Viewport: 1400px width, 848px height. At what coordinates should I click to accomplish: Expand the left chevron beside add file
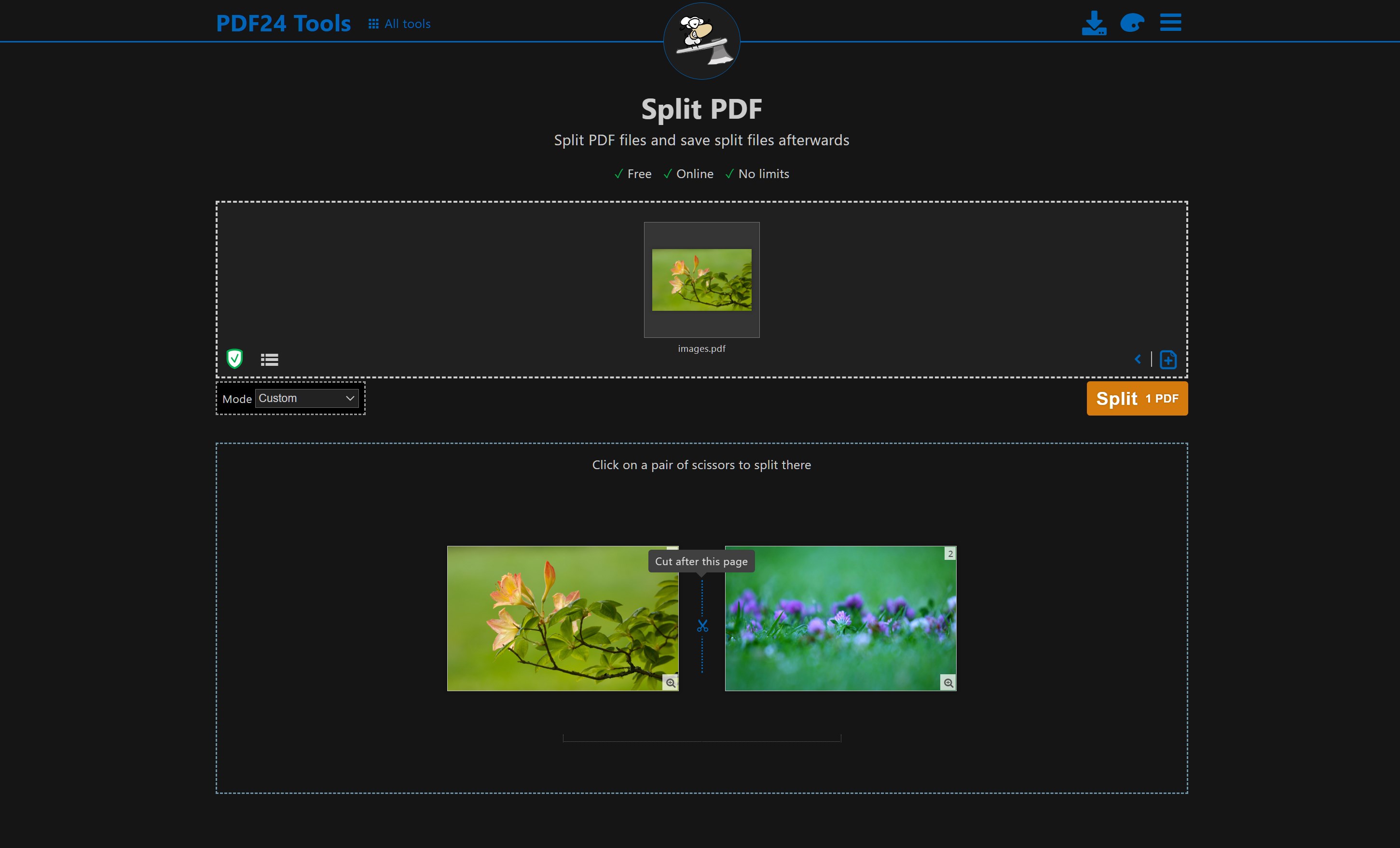1138,359
